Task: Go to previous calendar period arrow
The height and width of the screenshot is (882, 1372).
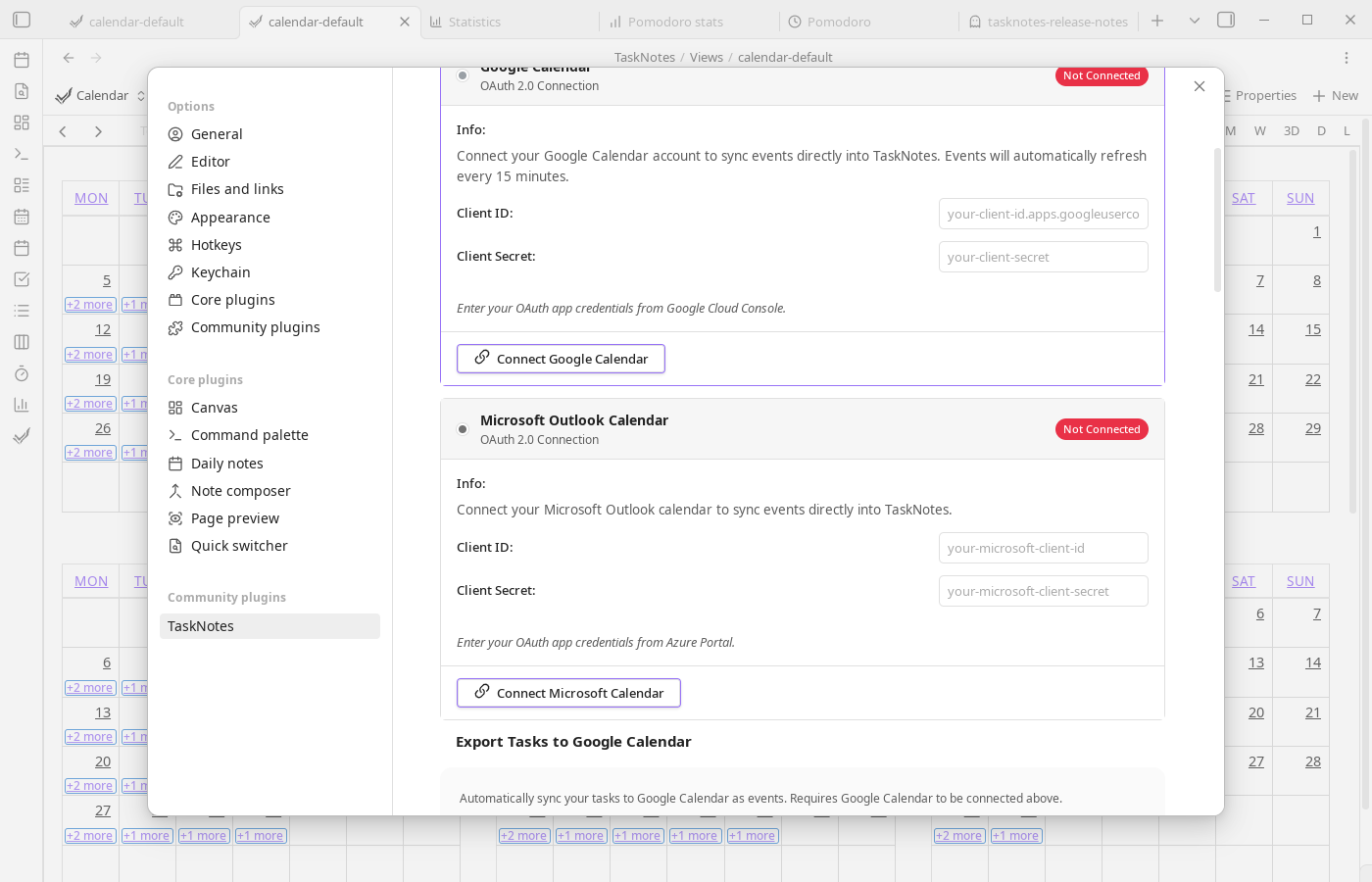Action: 63,131
